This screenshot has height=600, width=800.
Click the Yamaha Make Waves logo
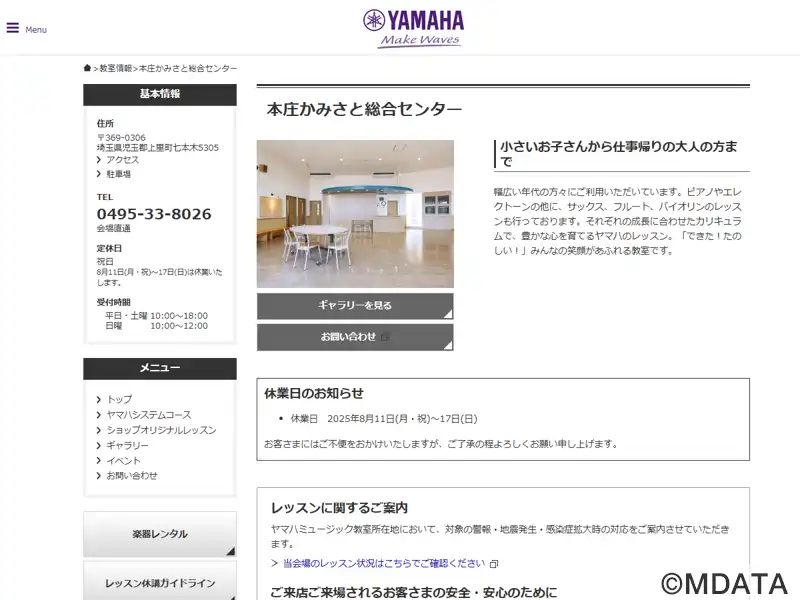(x=414, y=29)
